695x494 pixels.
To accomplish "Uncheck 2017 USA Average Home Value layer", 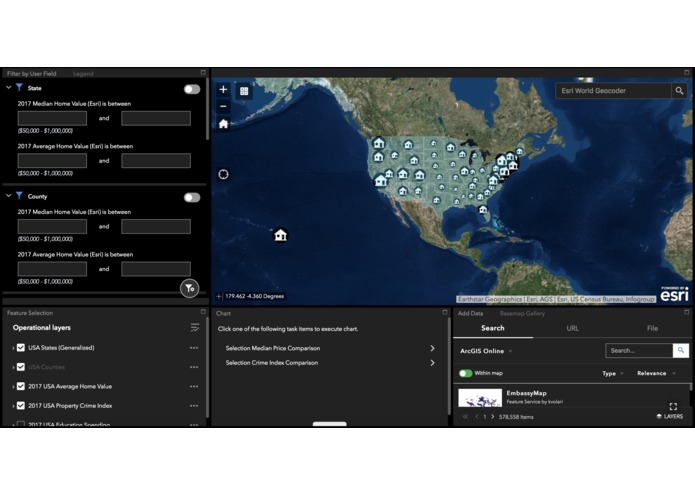I will click(x=21, y=386).
